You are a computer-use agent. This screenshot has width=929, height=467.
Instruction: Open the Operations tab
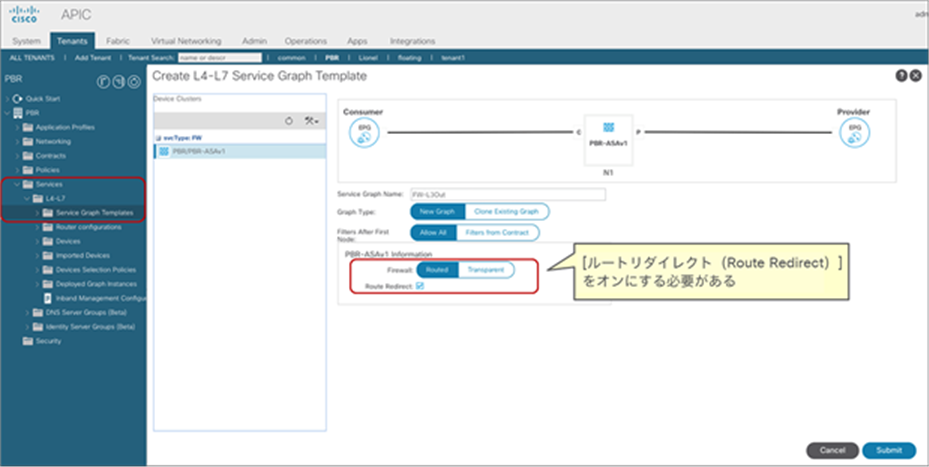(x=306, y=41)
